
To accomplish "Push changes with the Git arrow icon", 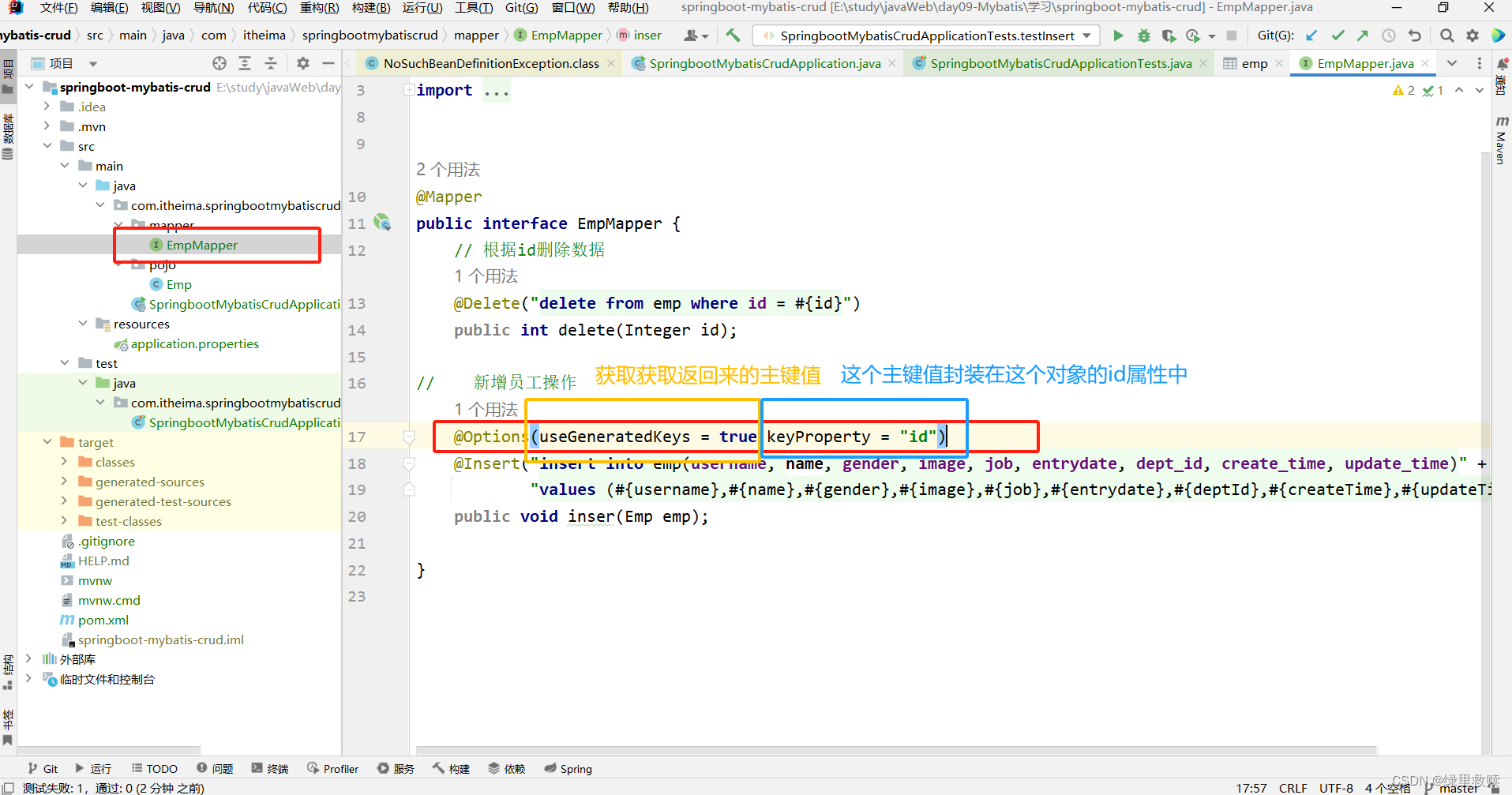I will (1360, 36).
